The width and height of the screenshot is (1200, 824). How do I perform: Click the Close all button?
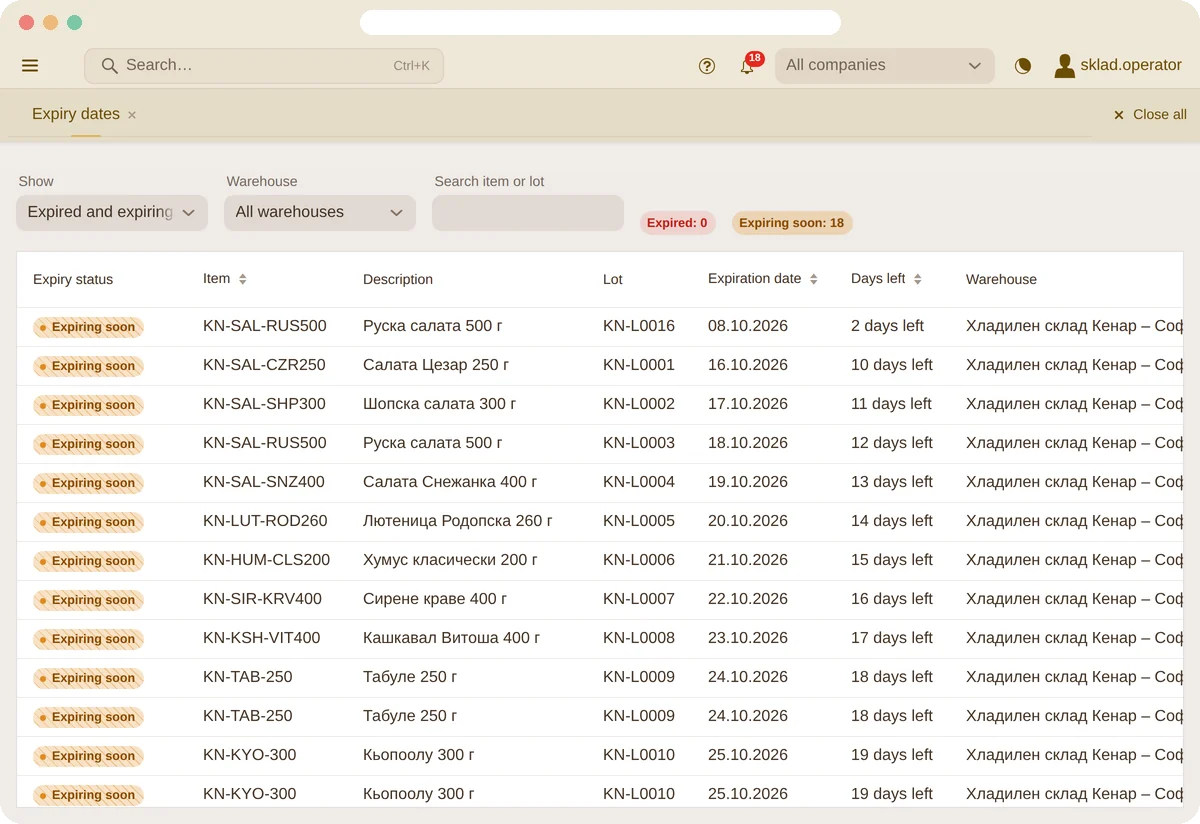click(1150, 115)
